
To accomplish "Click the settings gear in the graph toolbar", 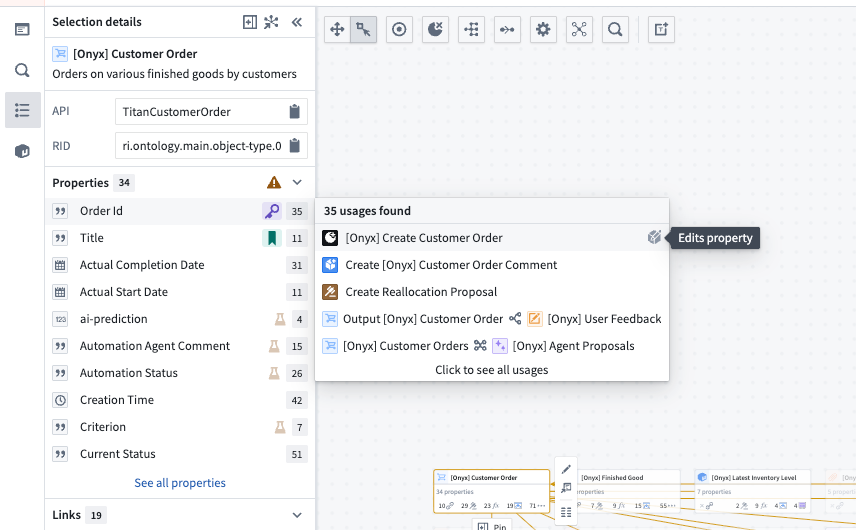I will pos(543,30).
